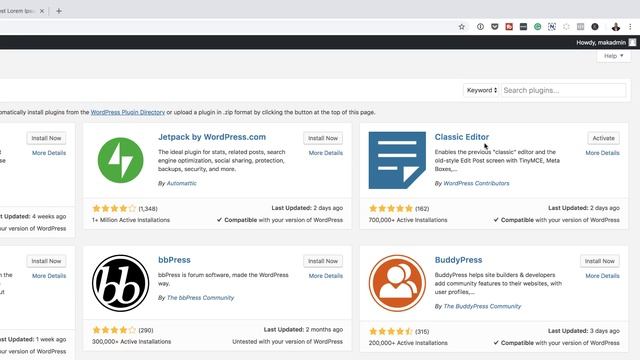The image size is (640, 360).
Task: Activate the Classic Editor plugin
Action: [x=603, y=138]
